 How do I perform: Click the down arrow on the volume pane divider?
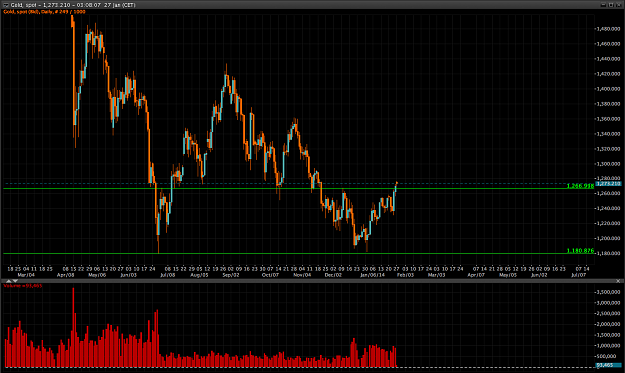15,281
